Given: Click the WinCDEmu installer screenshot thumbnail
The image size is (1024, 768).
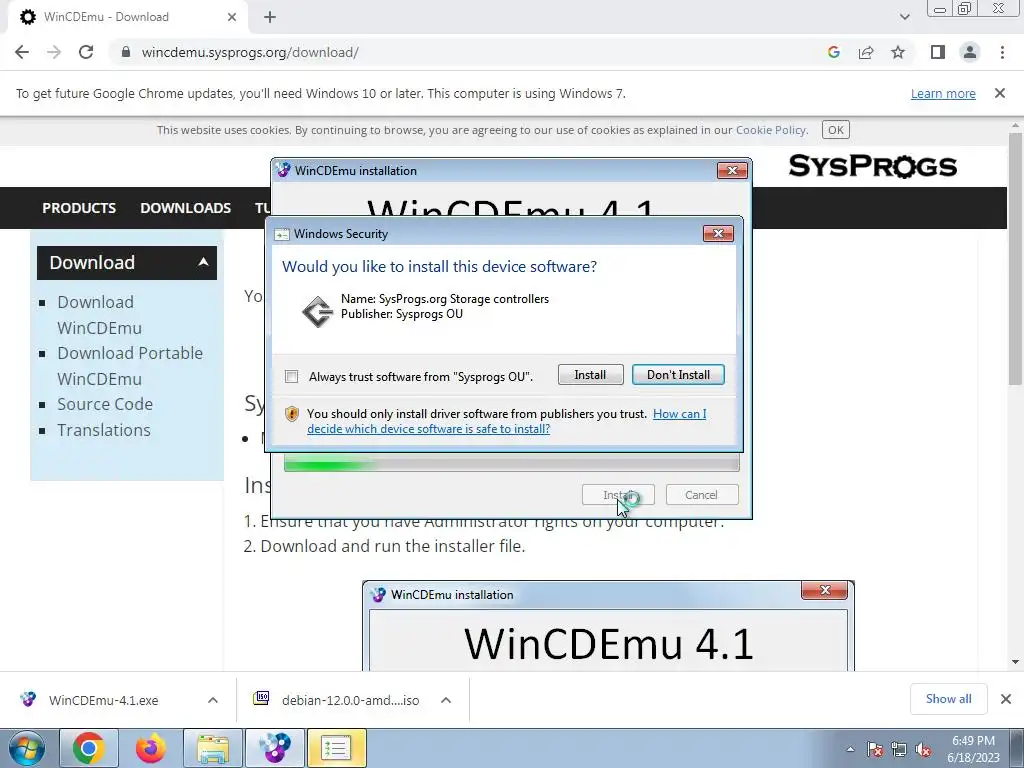Looking at the screenshot, I should [x=608, y=625].
